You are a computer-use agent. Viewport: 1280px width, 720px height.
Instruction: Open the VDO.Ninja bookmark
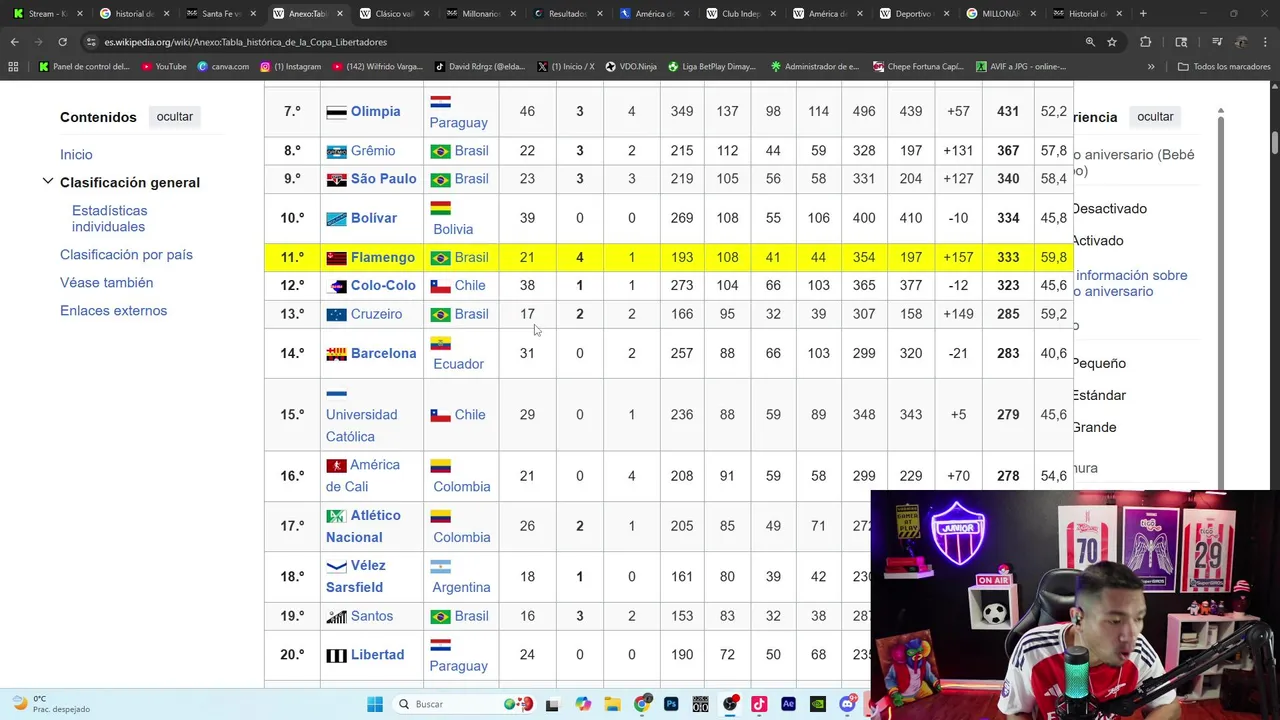pyautogui.click(x=630, y=66)
